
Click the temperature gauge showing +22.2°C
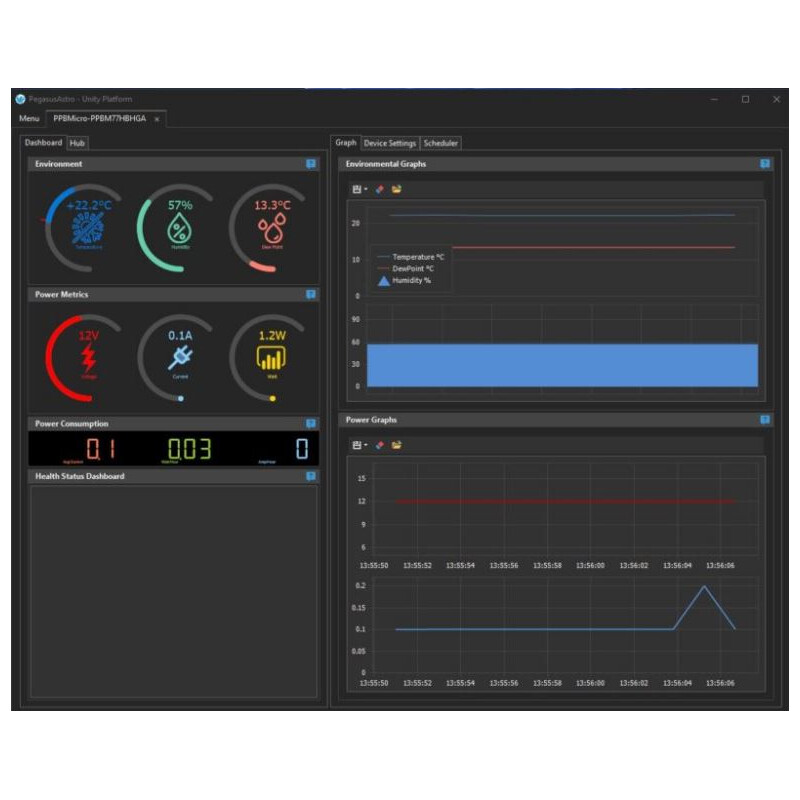click(87, 227)
